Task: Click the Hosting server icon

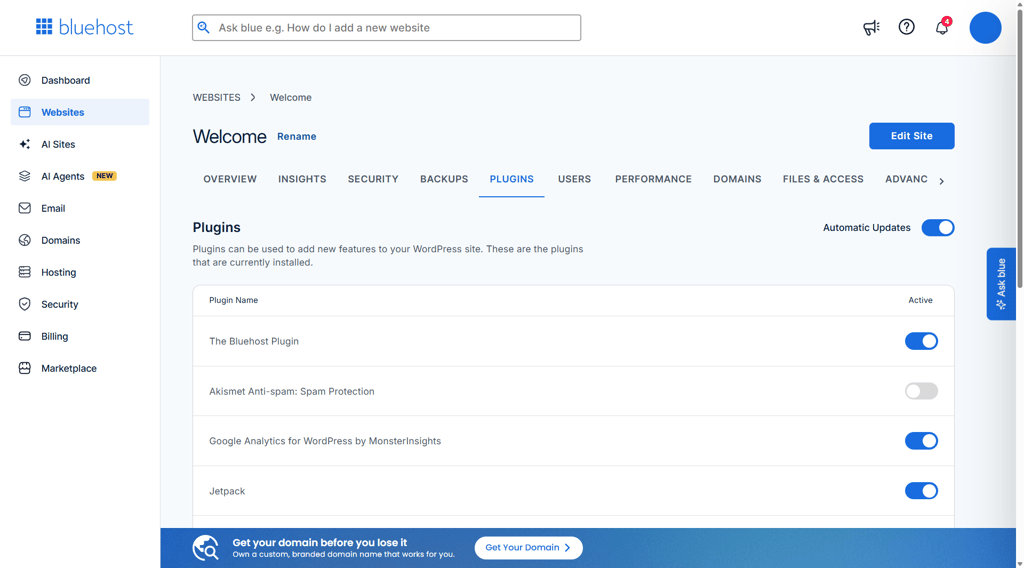Action: click(25, 272)
